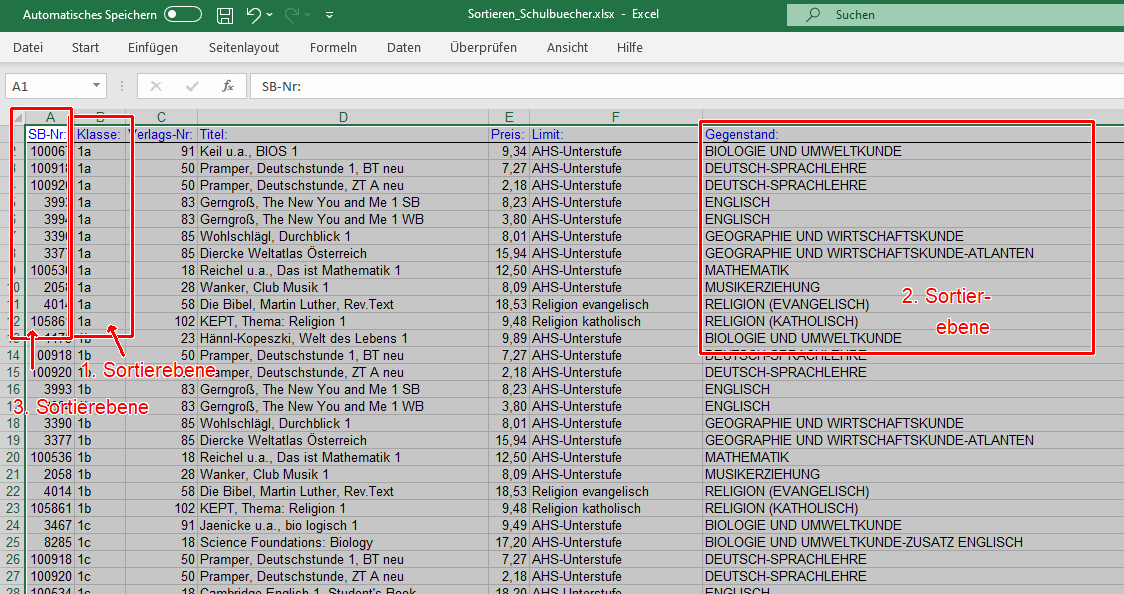Open the Einfügen ribbon tab

[x=153, y=47]
